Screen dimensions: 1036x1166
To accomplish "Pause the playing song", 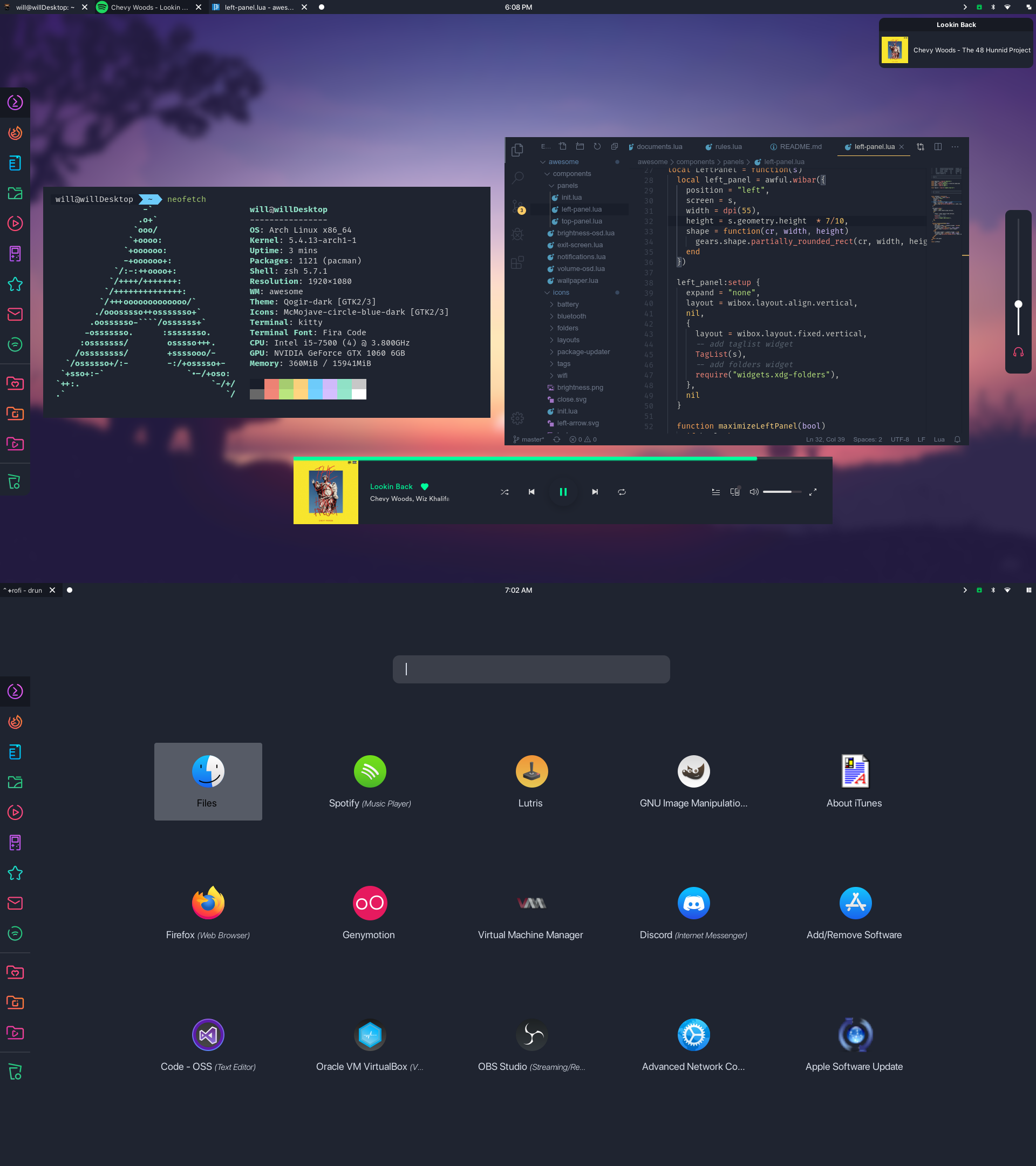I will tap(563, 492).
